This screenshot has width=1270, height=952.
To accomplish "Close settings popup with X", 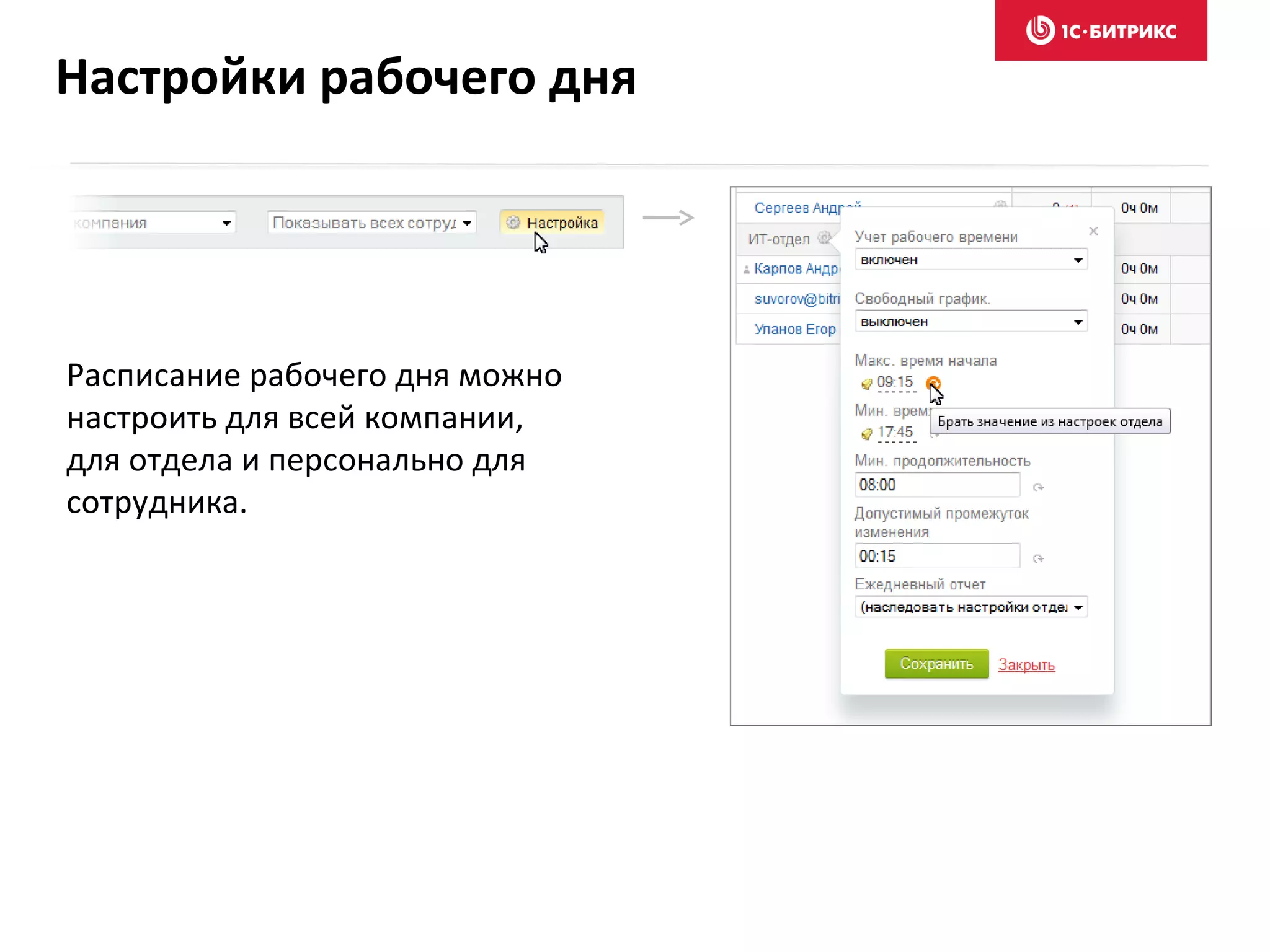I will 1093,231.
